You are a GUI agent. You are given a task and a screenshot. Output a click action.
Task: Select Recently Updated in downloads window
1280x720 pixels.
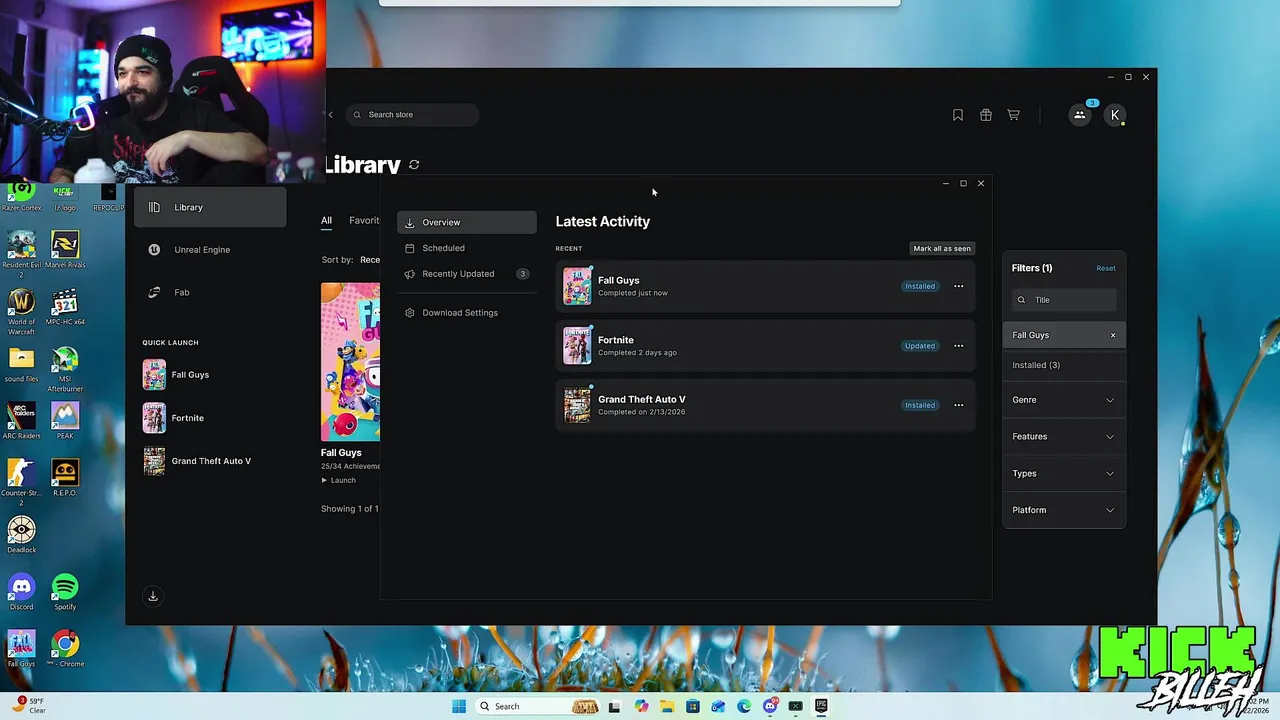tap(467, 274)
